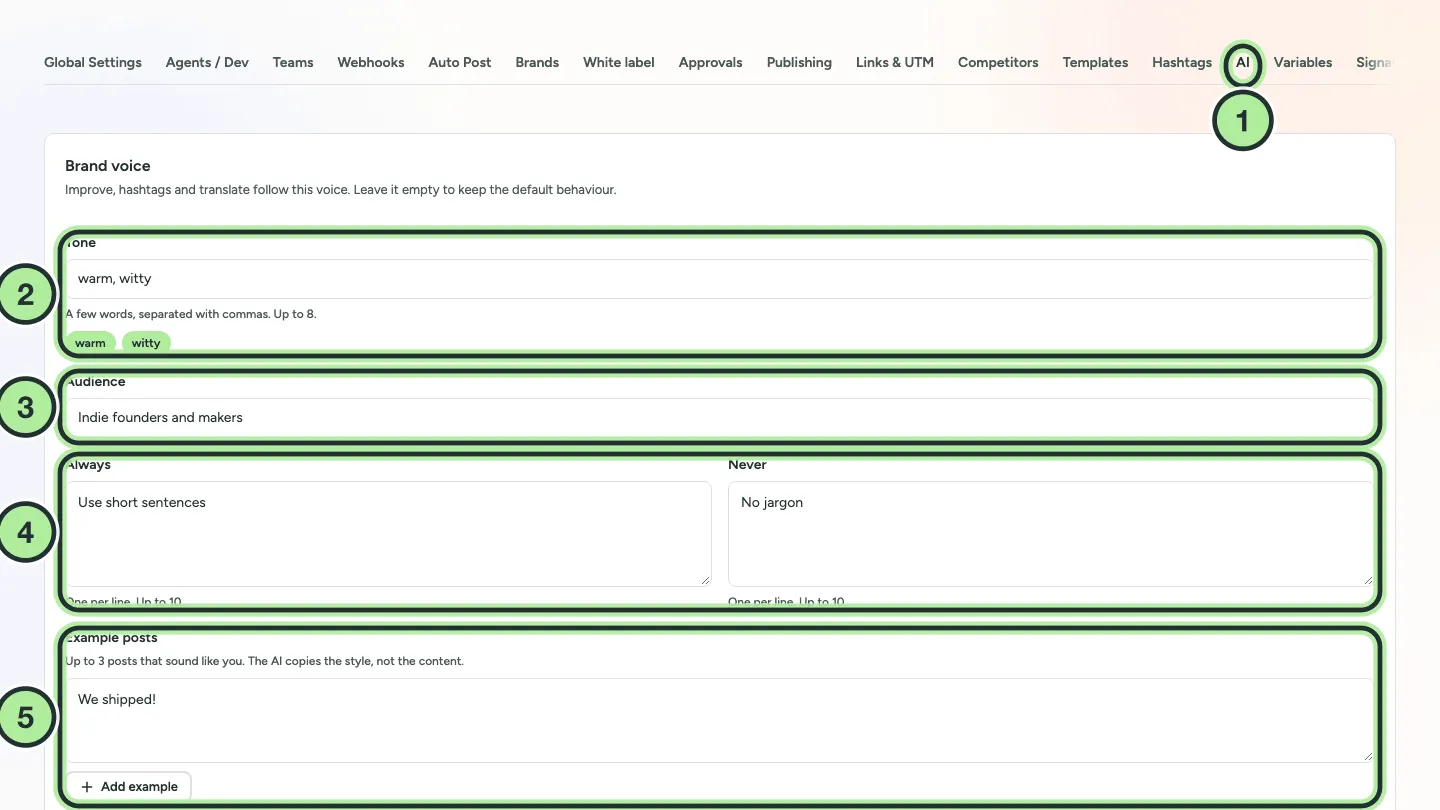Click the "A few words, separated with commas" hint
This screenshot has width=1440, height=810.
[x=191, y=314]
